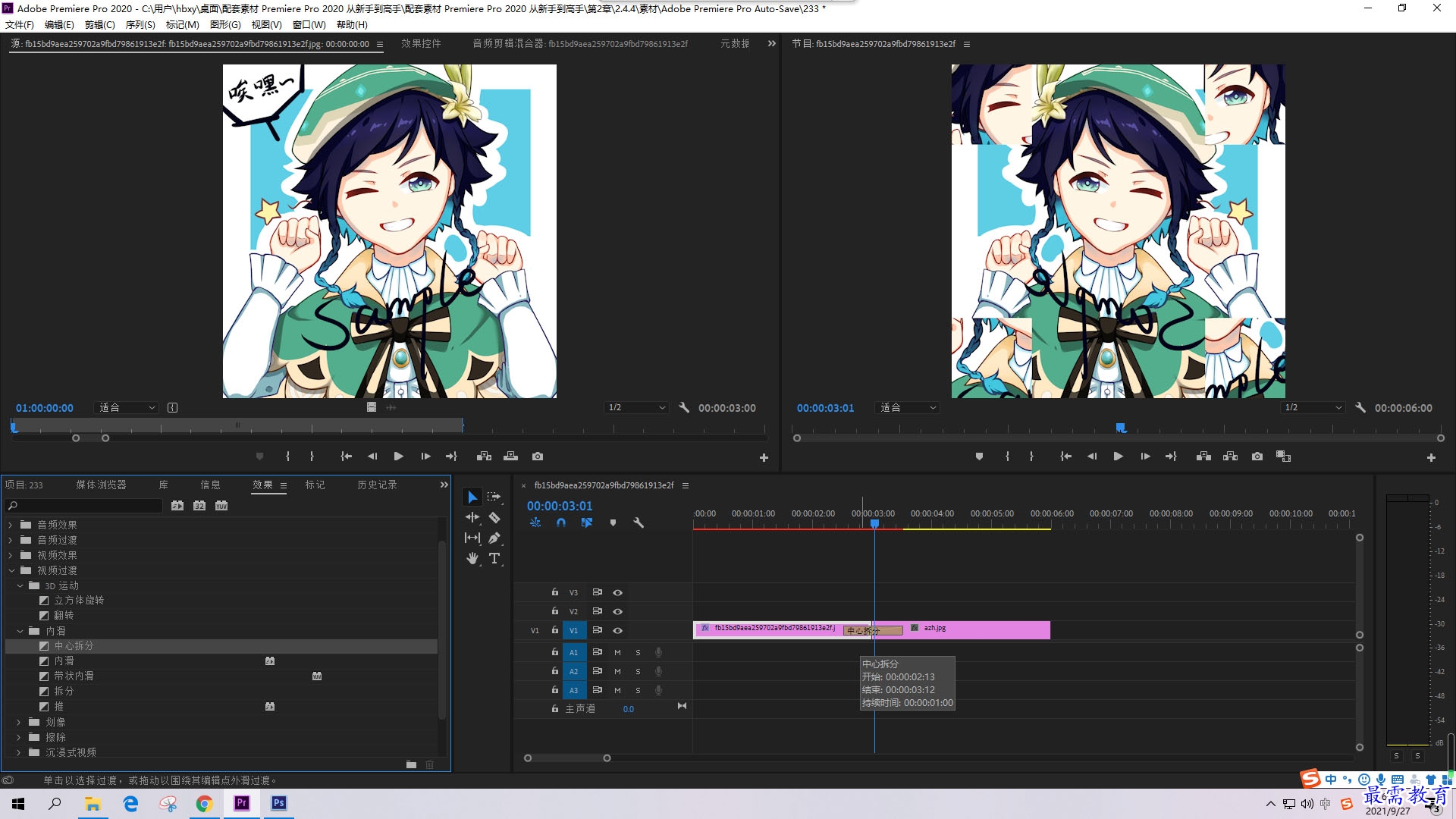Toggle V1 track output eye
This screenshot has width=1456, height=819.
pyautogui.click(x=617, y=631)
